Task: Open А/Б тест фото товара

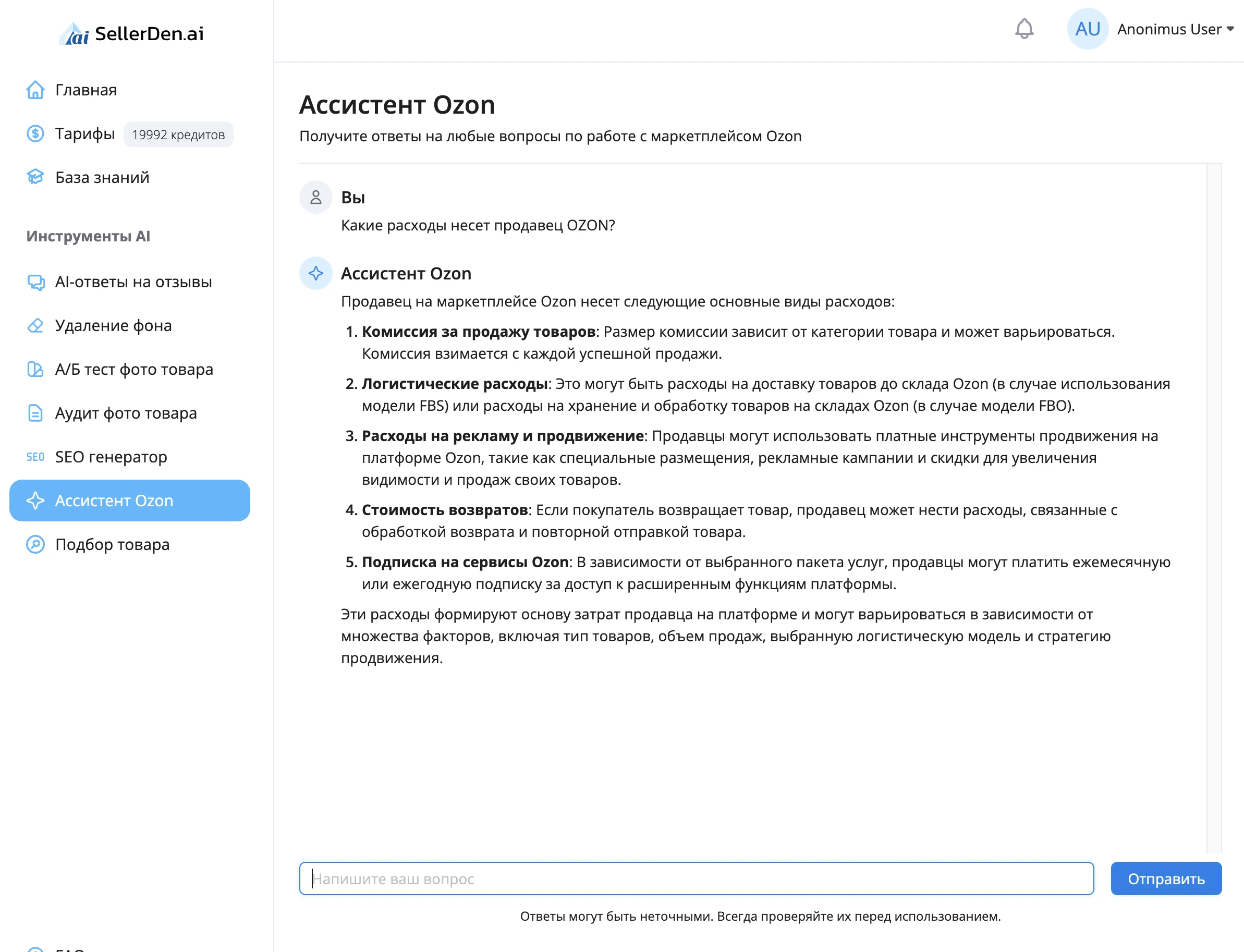Action: 135,370
